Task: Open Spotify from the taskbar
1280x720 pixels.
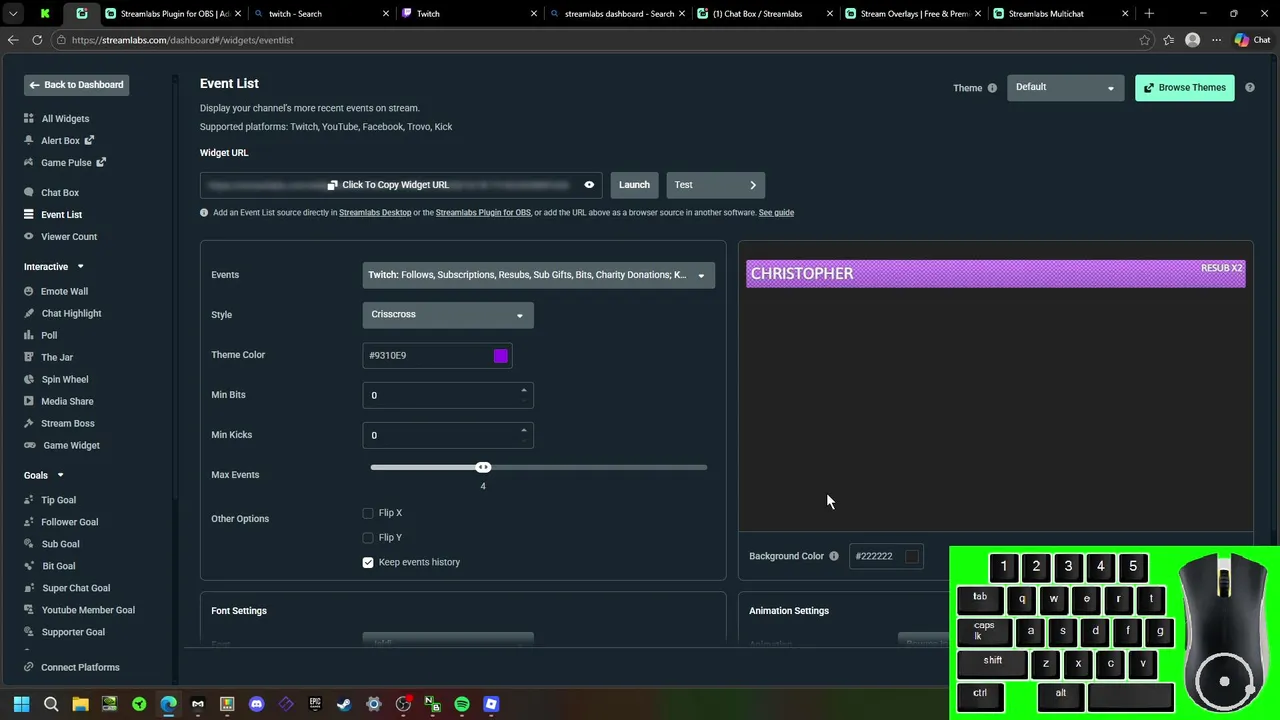Action: [462, 705]
